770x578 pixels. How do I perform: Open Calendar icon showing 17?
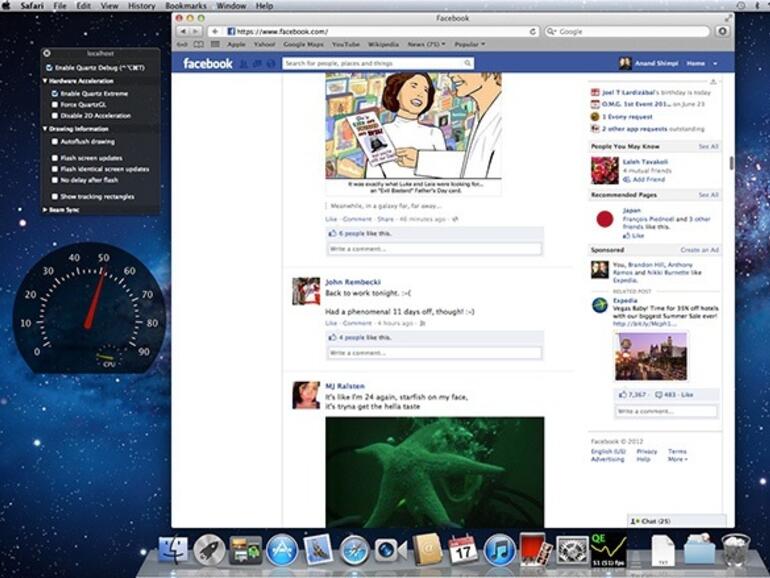point(463,550)
